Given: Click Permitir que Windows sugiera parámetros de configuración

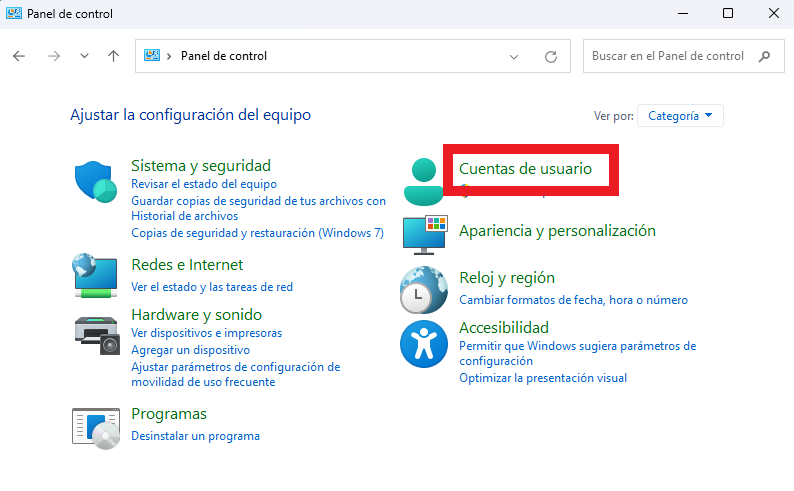Looking at the screenshot, I should [578, 353].
